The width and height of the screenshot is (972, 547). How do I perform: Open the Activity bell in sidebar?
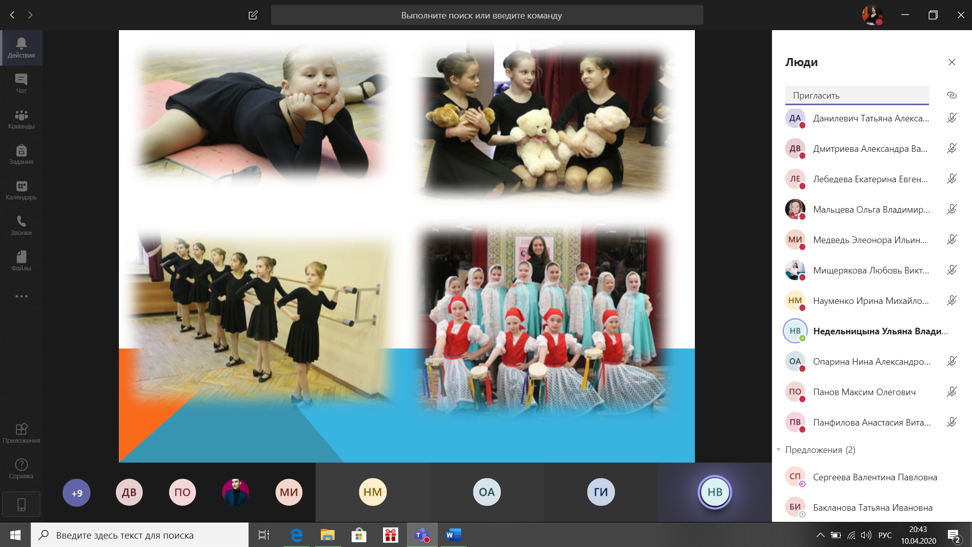coord(21,47)
